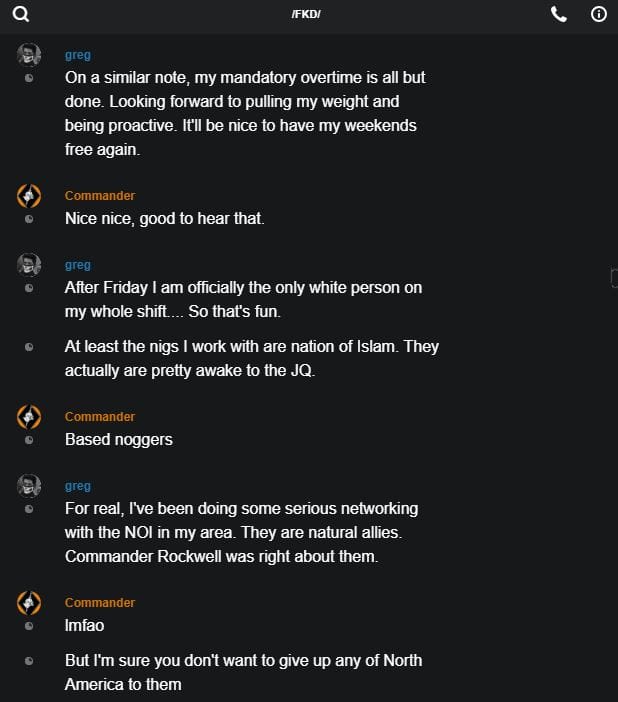618x702 pixels.
Task: Click Commander username above "lmfao" message
Action: click(x=100, y=603)
